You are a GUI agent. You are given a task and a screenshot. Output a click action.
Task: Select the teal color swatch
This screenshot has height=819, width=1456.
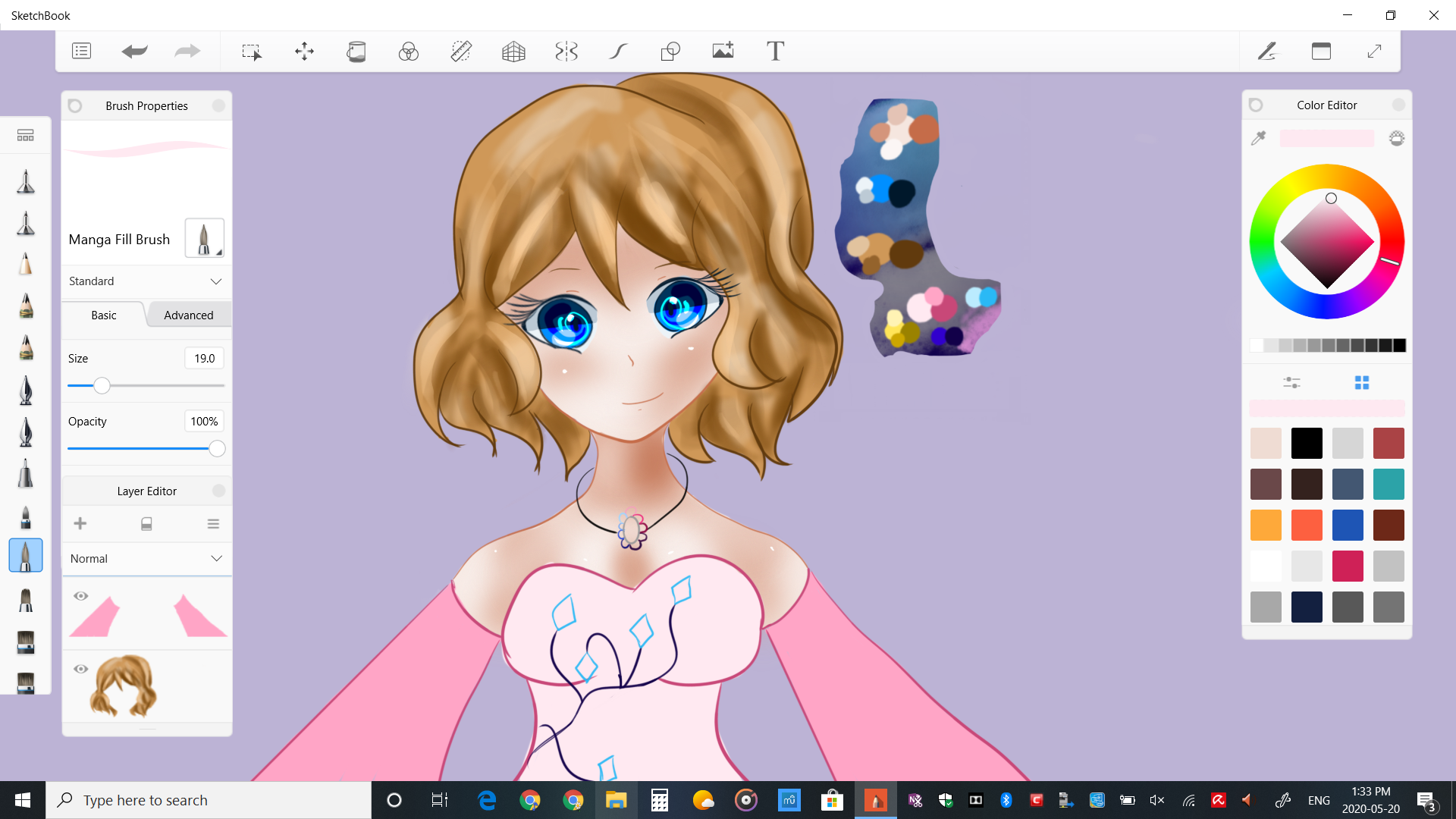tap(1389, 484)
